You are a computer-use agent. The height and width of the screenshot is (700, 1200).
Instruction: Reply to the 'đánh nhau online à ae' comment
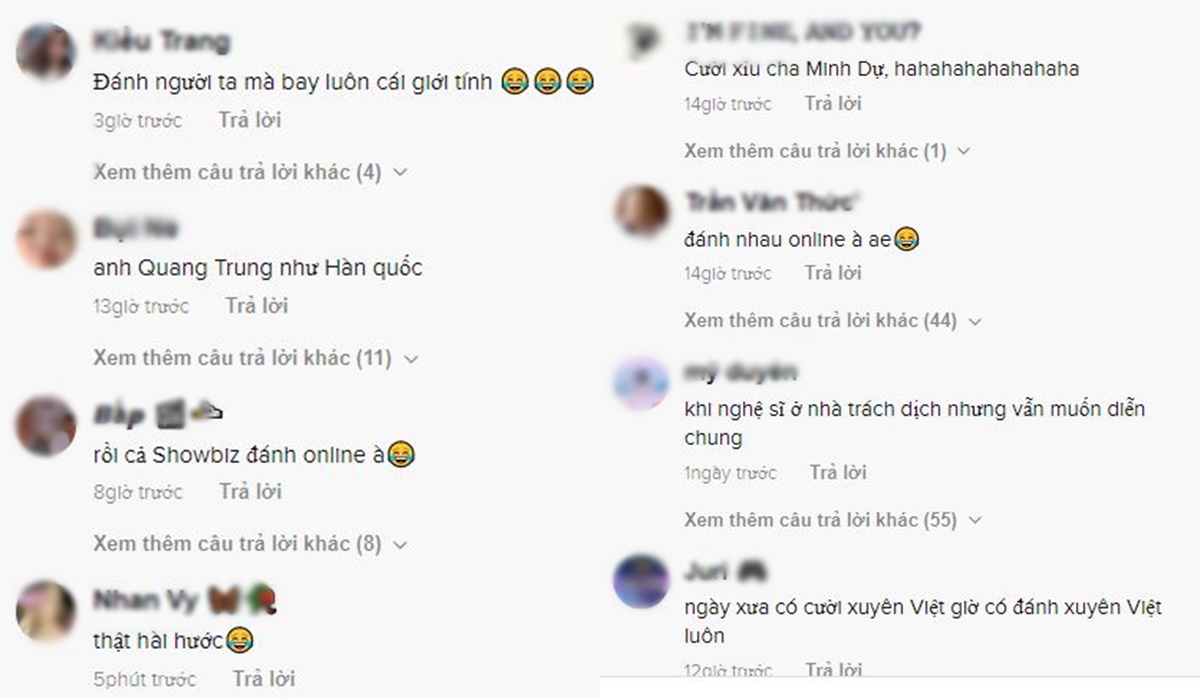coord(833,272)
